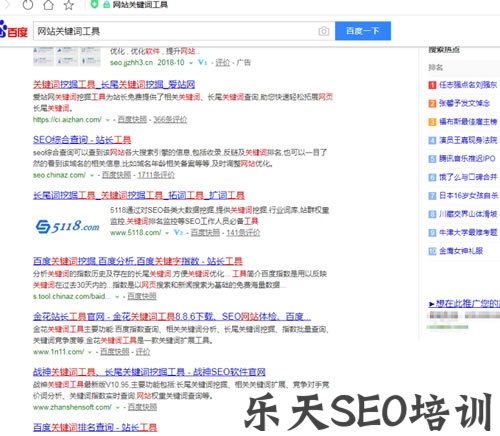This screenshot has height=436, width=500.
Task: Open 百度关键词排名查询 - 站长工具 result
Action: pyautogui.click(x=95, y=427)
